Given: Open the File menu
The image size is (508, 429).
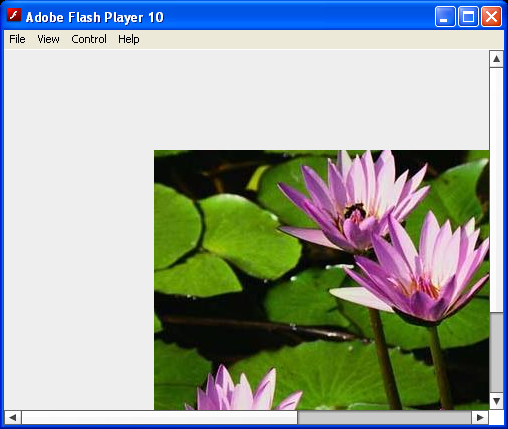Looking at the screenshot, I should tap(17, 39).
